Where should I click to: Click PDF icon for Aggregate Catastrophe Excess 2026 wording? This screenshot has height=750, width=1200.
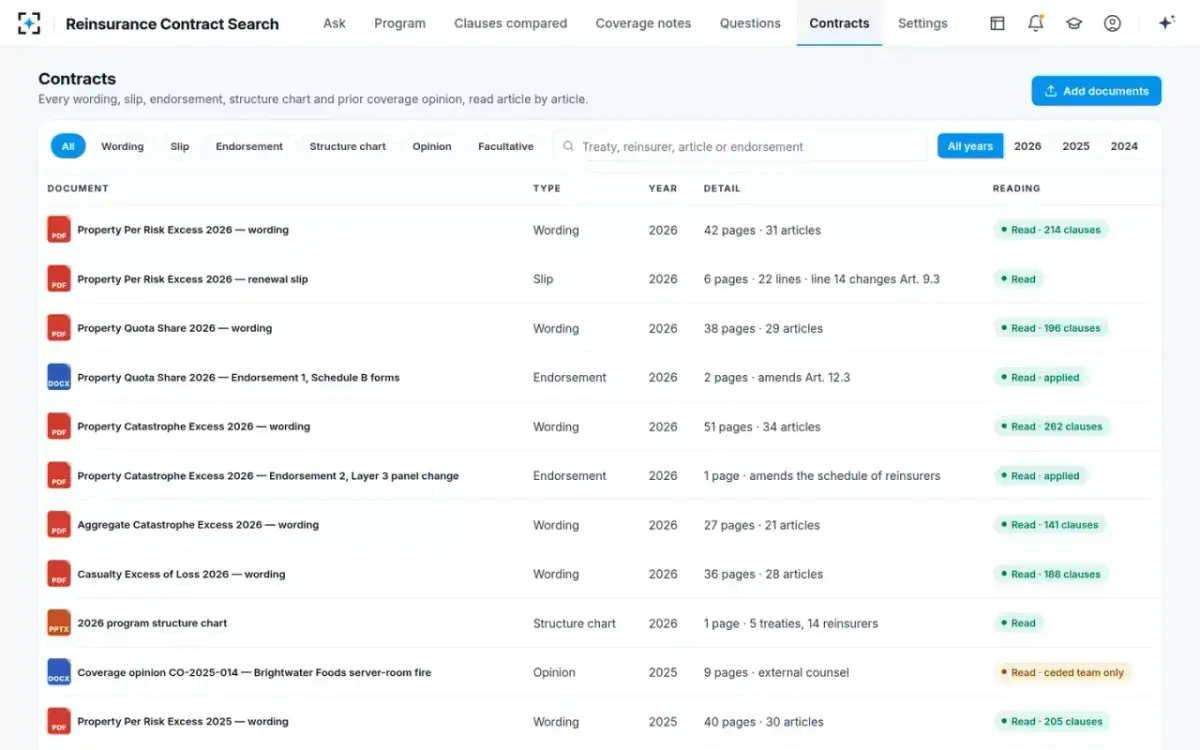tap(59, 524)
